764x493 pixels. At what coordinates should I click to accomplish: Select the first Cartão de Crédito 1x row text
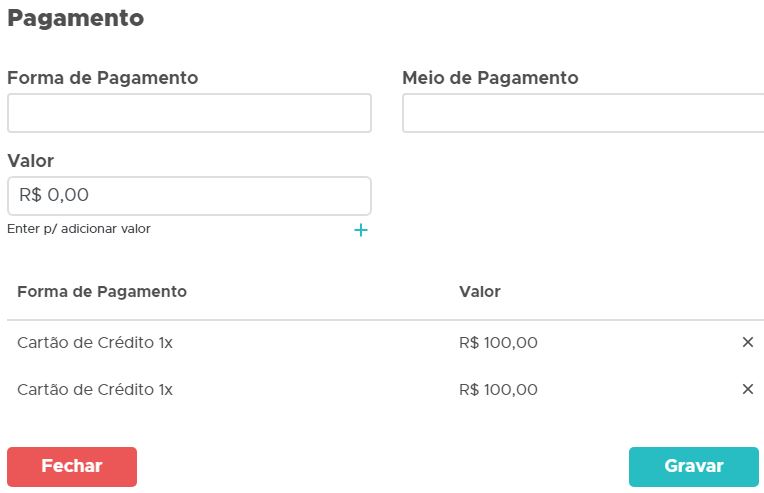pyautogui.click(x=95, y=343)
